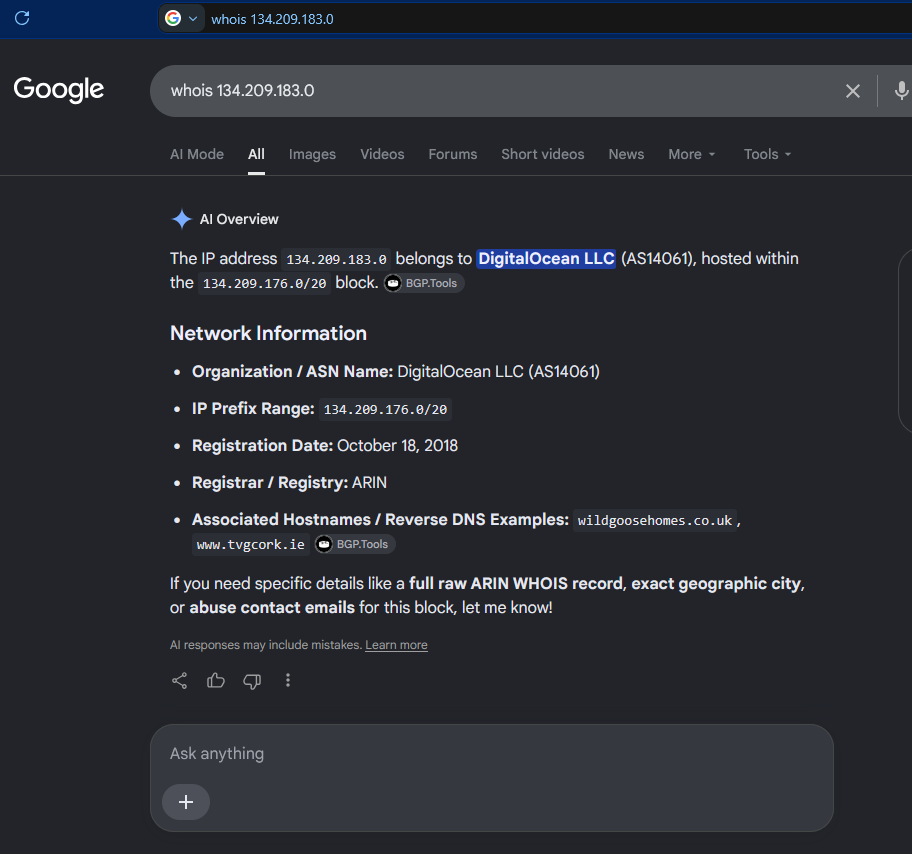The height and width of the screenshot is (854, 912).
Task: Click the Organization / ASN Name line
Action: 396,372
